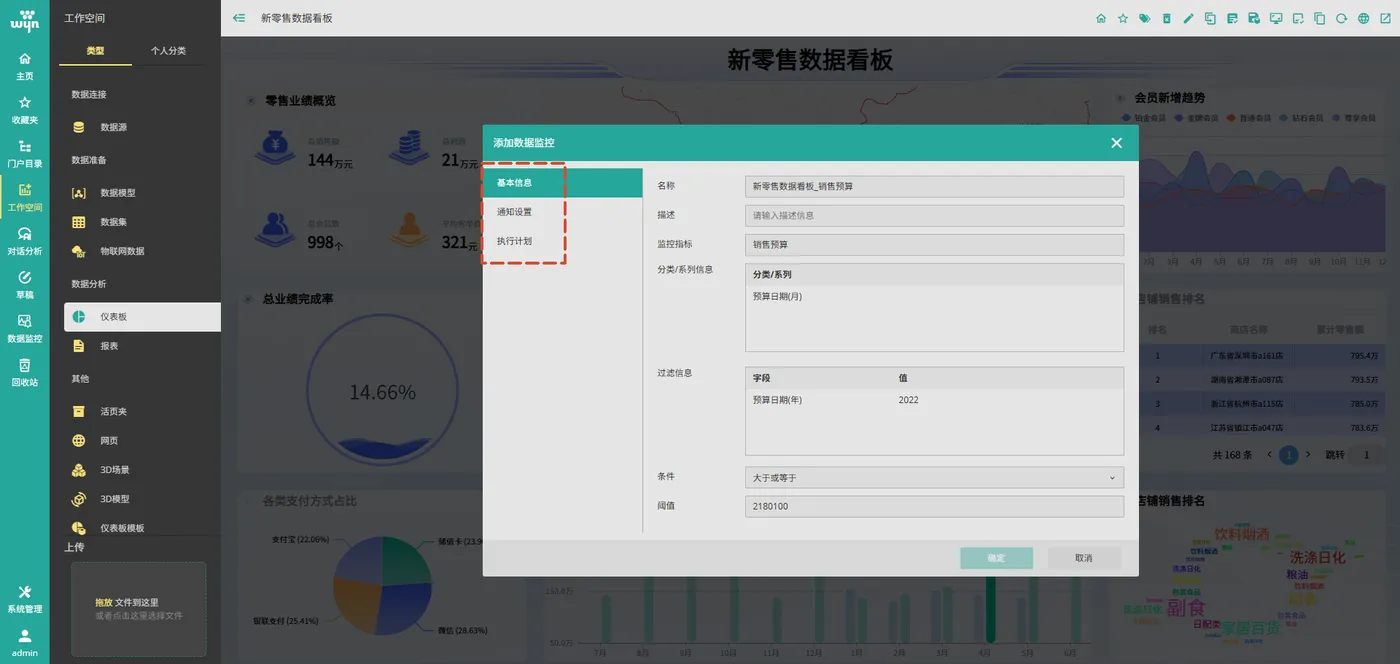Click the pencil edit icon in top toolbar
This screenshot has width=1400, height=664.
click(1188, 18)
